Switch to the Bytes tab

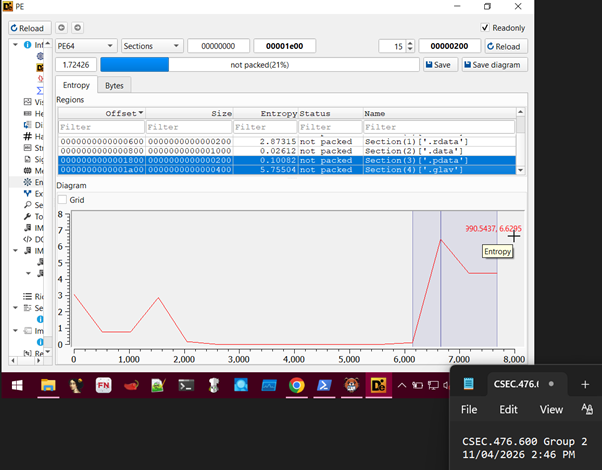(114, 85)
